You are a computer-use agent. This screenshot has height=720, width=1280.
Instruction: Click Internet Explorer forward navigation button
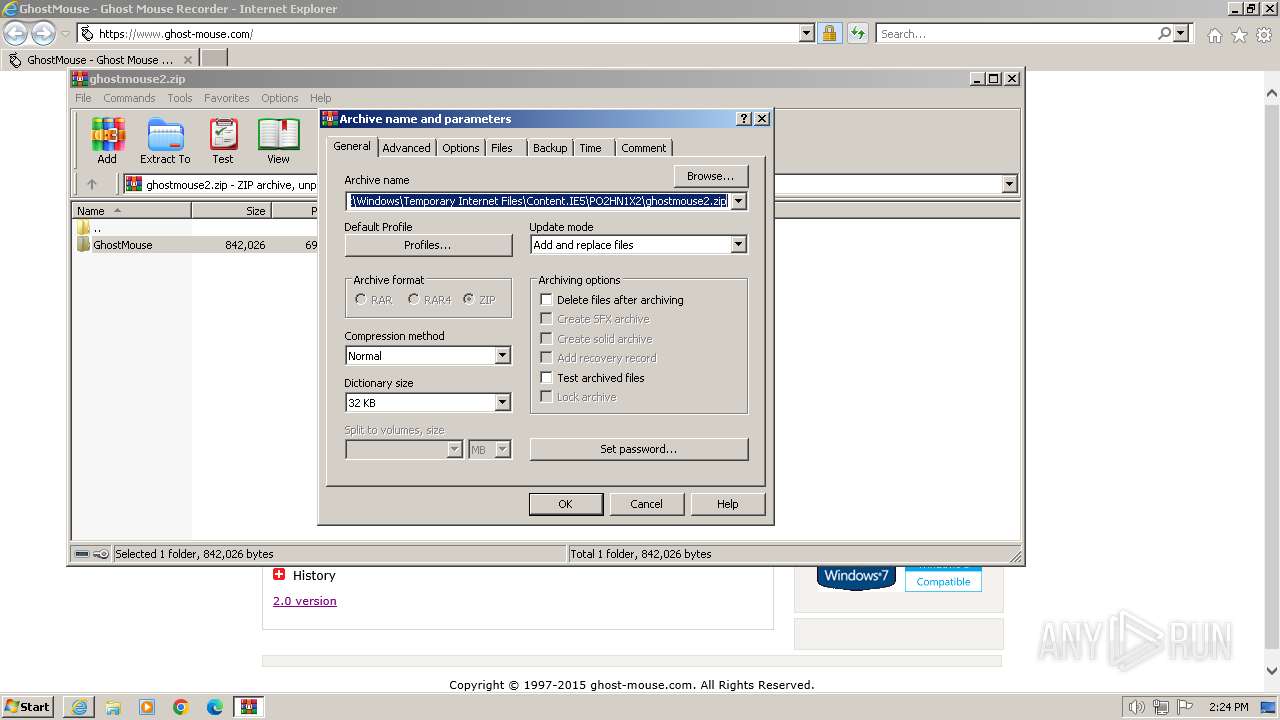[x=43, y=34]
